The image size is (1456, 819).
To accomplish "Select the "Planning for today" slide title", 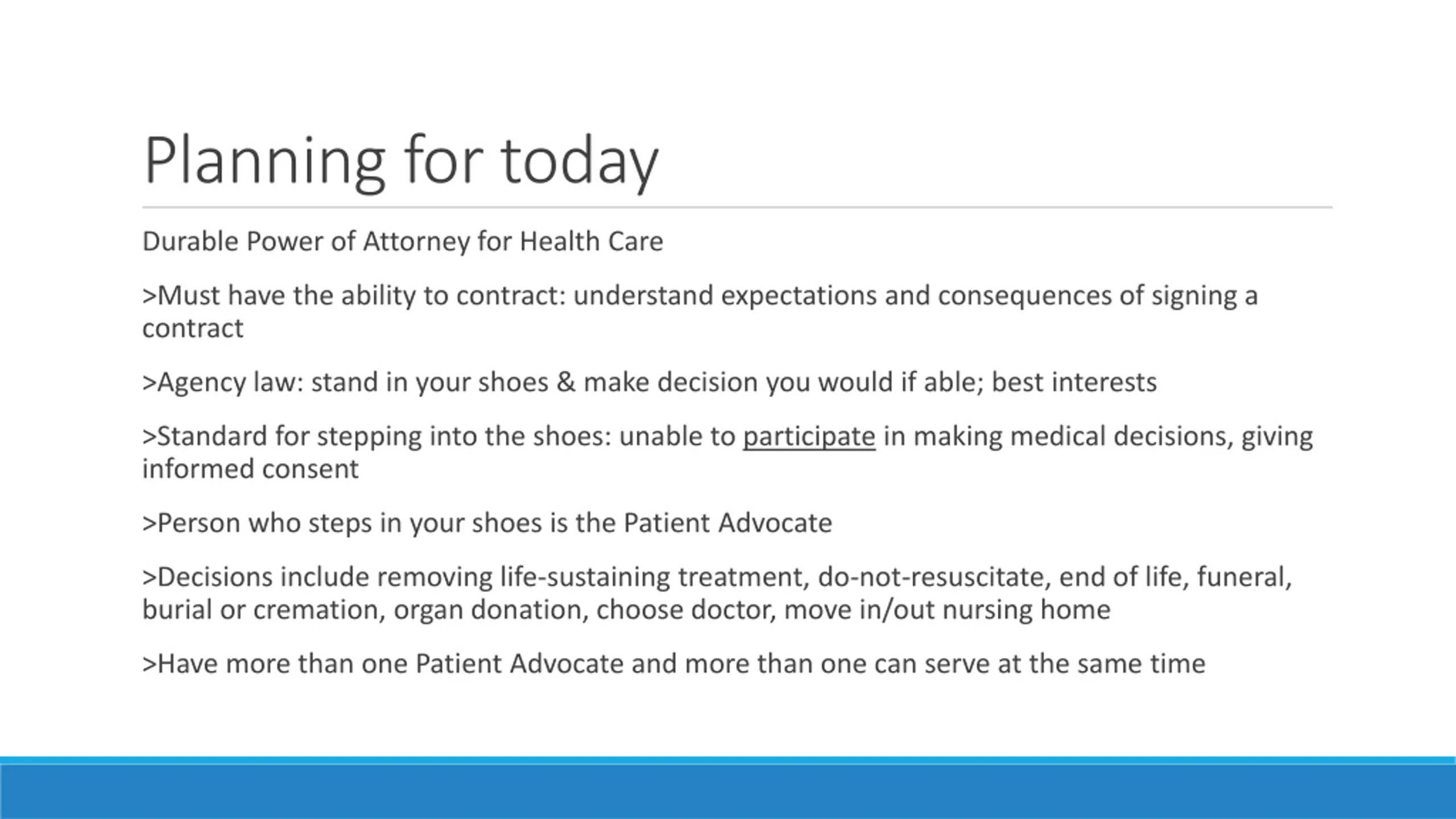I will 401,161.
